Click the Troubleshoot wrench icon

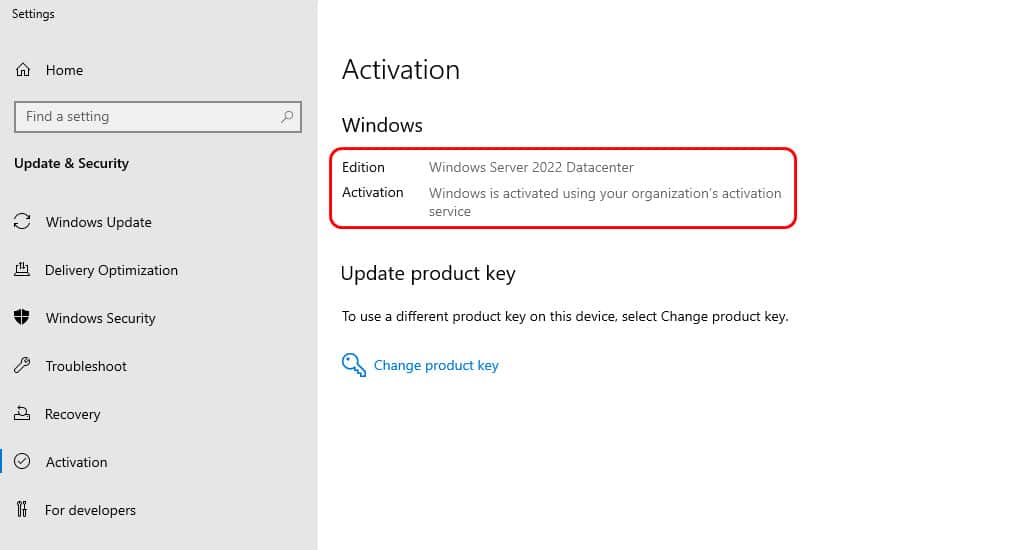tap(22, 365)
